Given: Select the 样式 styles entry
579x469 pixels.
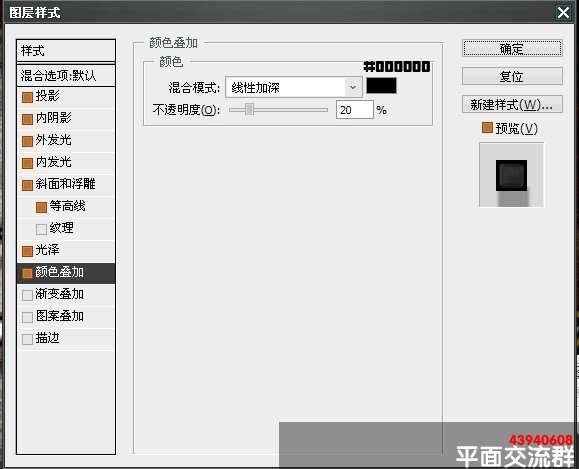Looking at the screenshot, I should [66, 51].
